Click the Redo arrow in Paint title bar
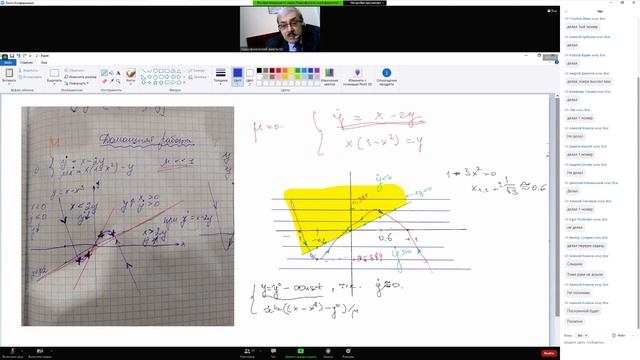The height and width of the screenshot is (360, 640). tap(24, 56)
